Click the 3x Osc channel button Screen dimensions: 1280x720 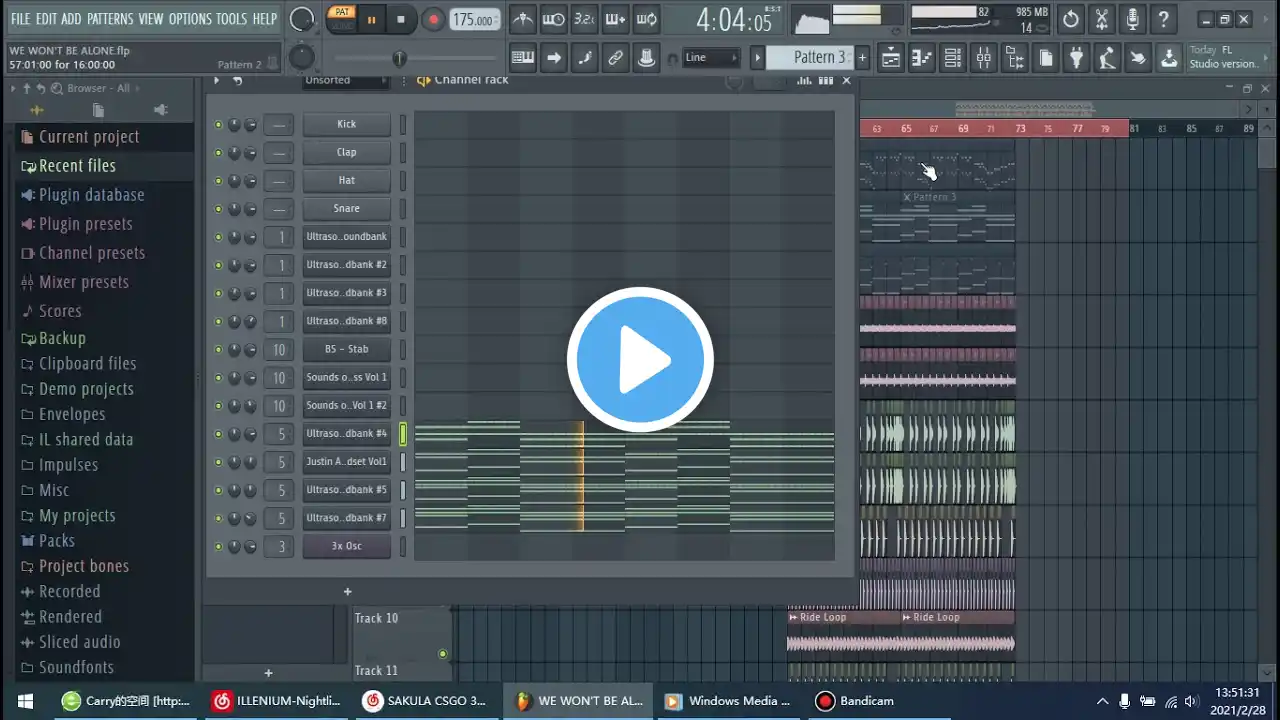pos(346,546)
